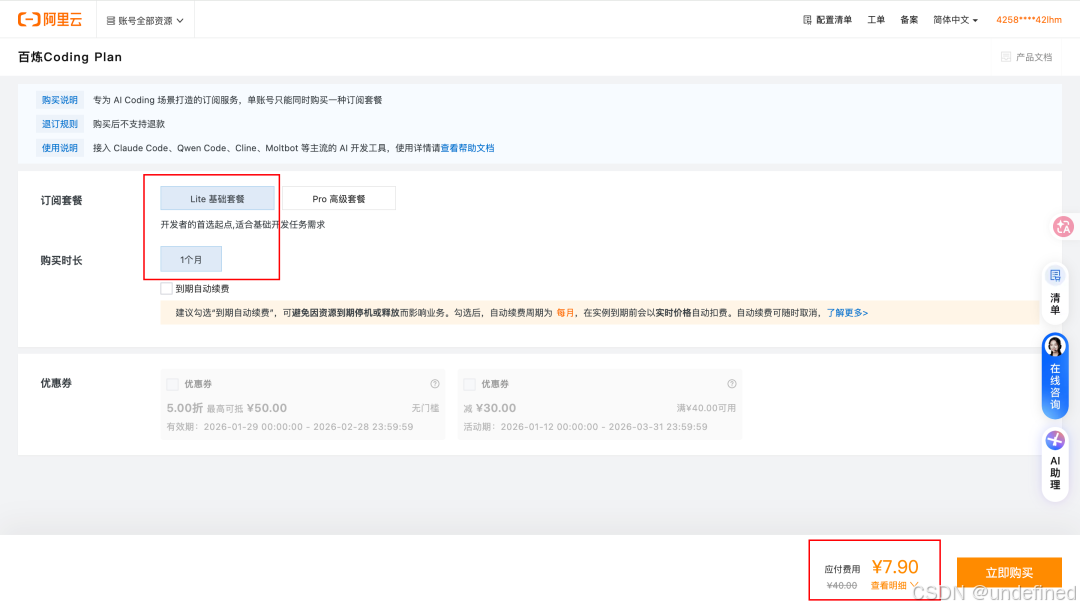This screenshot has height=610, width=1080.
Task: Click the translation icon on the right edge
Action: (x=1063, y=226)
